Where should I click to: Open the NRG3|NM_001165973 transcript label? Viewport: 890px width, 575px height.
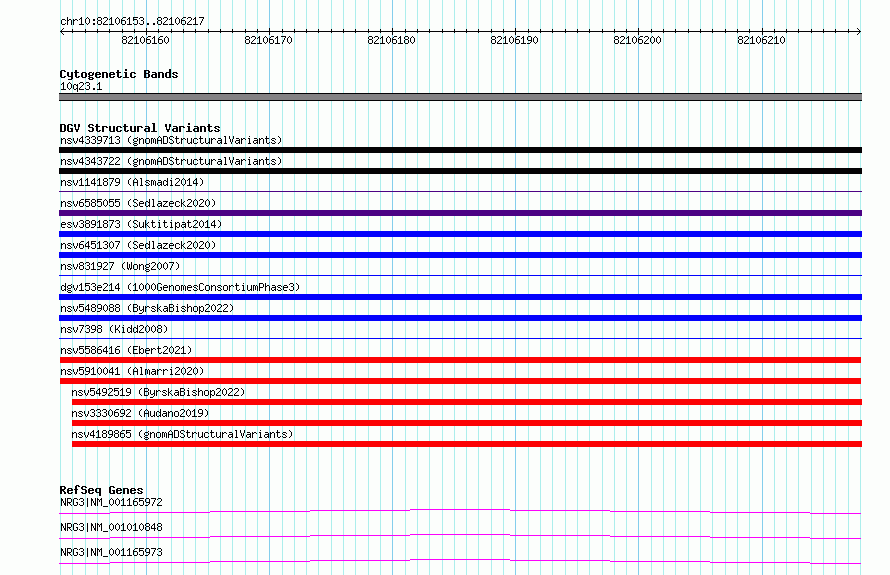111,552
